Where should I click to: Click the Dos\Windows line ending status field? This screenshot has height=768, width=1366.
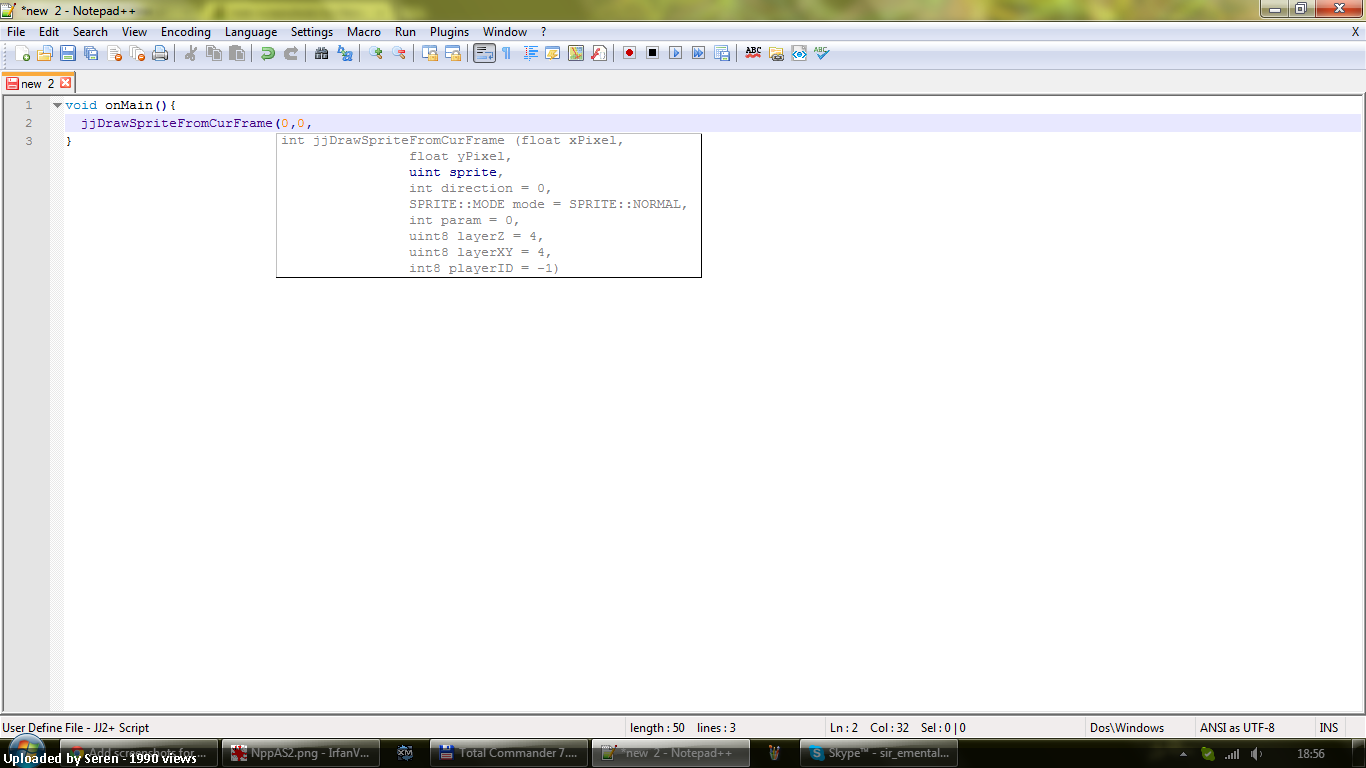[1127, 728]
